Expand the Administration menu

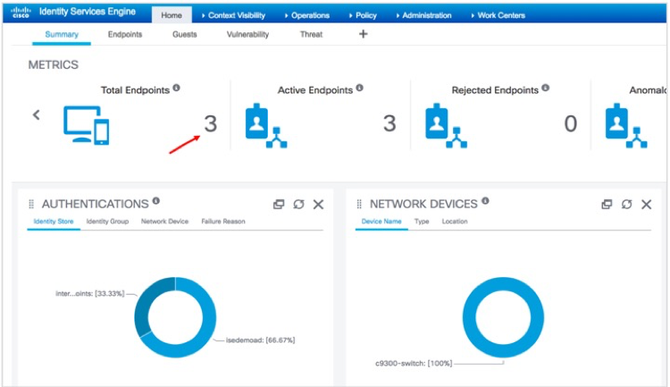tap(423, 15)
